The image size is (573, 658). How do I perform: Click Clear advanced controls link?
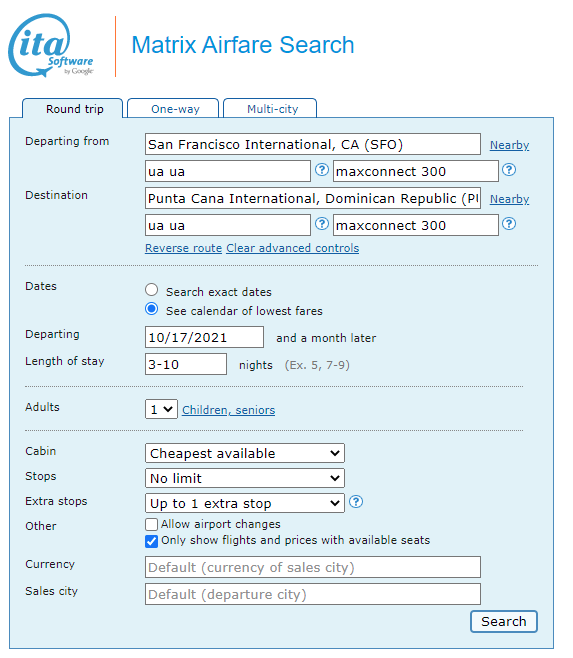coord(293,248)
